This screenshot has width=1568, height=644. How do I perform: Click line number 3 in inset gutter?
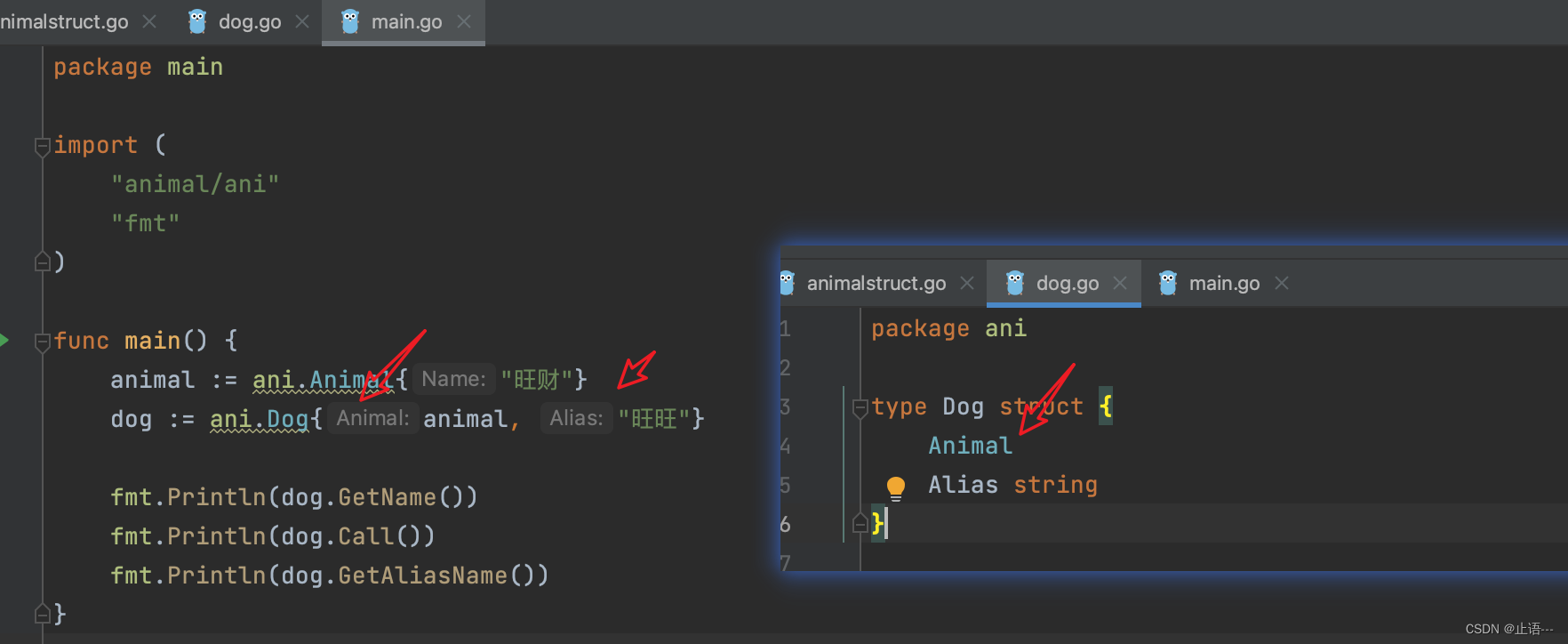pos(785,407)
